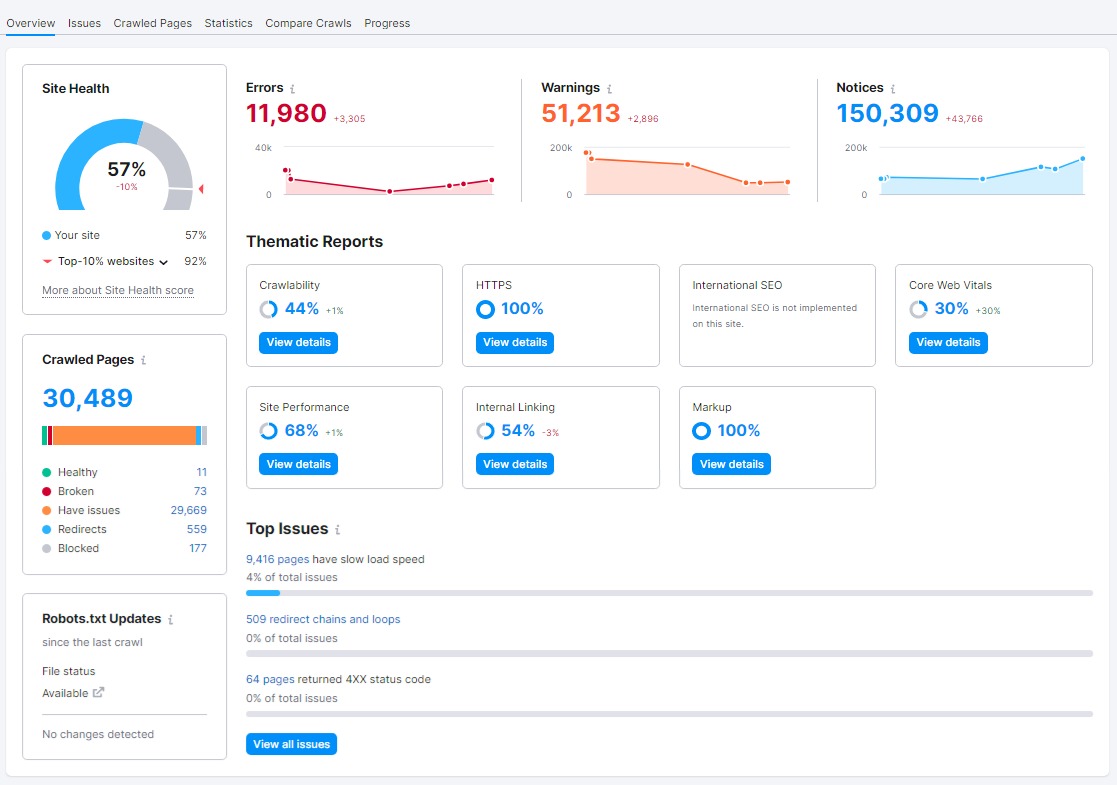Click the Warnings total 51,213
Viewport: 1117px width, 785px height.
581,113
